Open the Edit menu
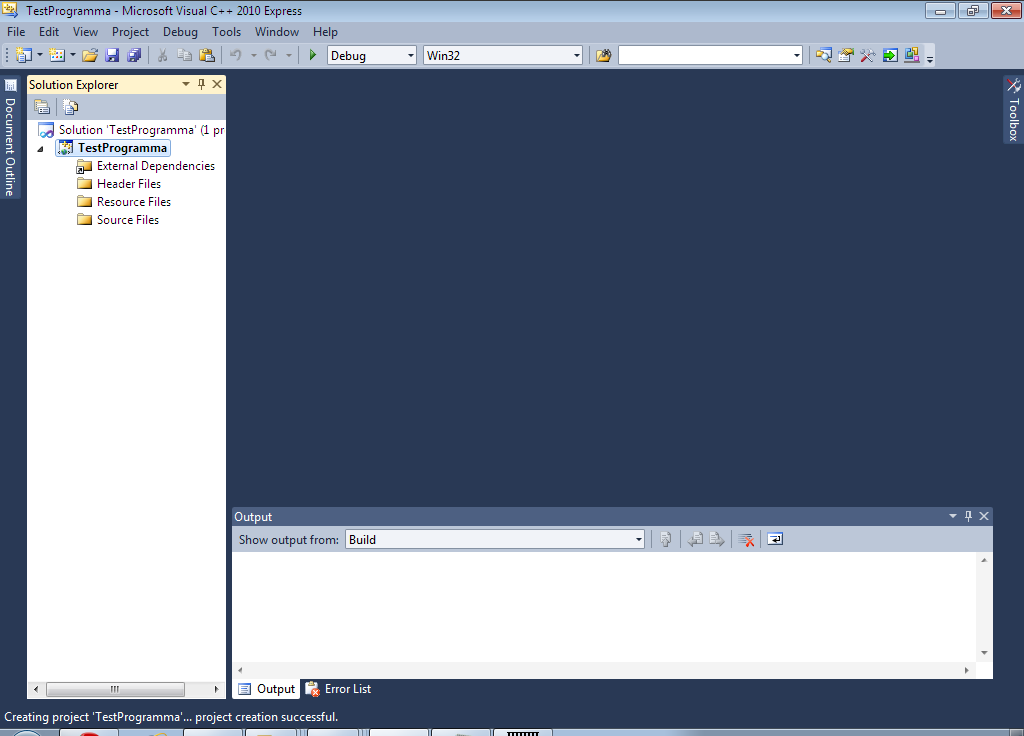This screenshot has height=736, width=1024. tap(49, 32)
